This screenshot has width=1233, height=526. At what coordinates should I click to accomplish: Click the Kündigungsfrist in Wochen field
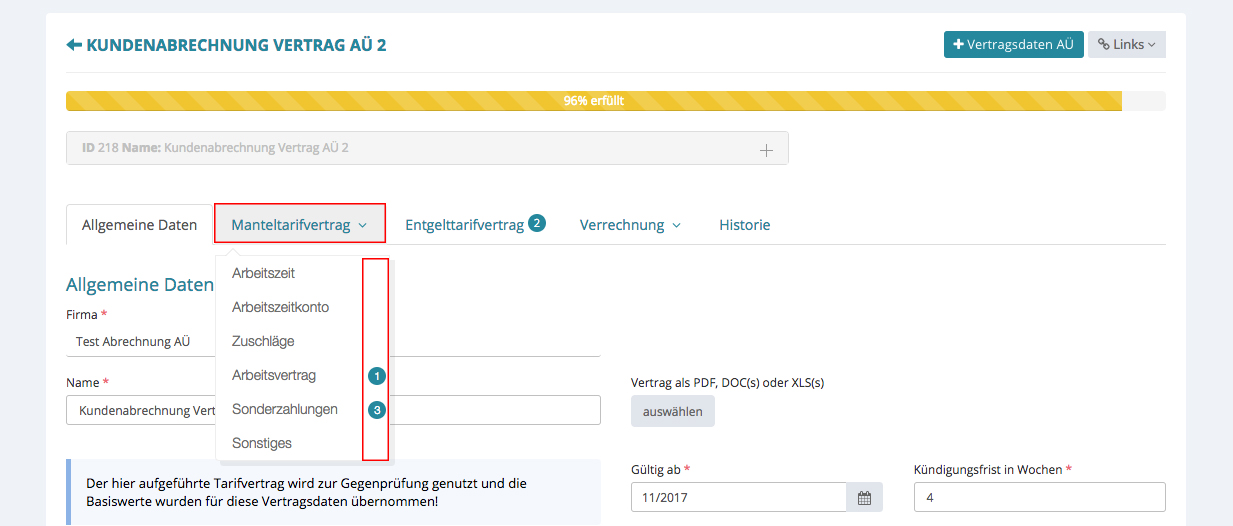[1039, 497]
